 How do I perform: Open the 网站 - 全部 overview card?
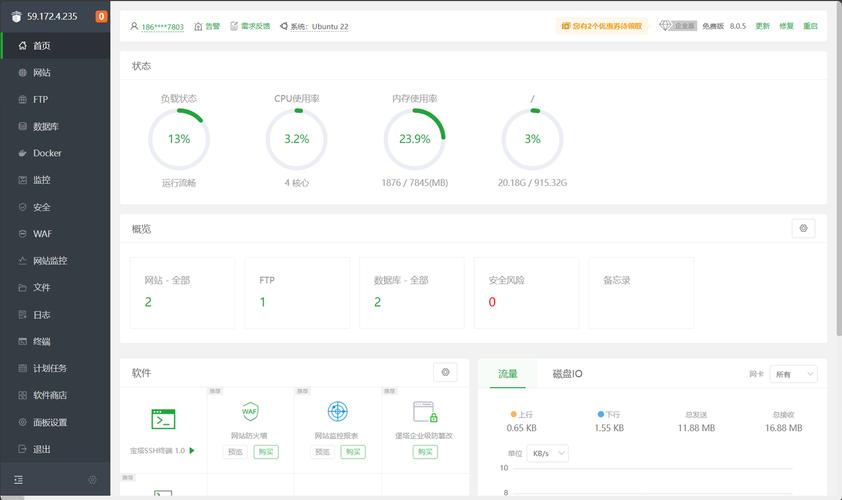[182, 293]
